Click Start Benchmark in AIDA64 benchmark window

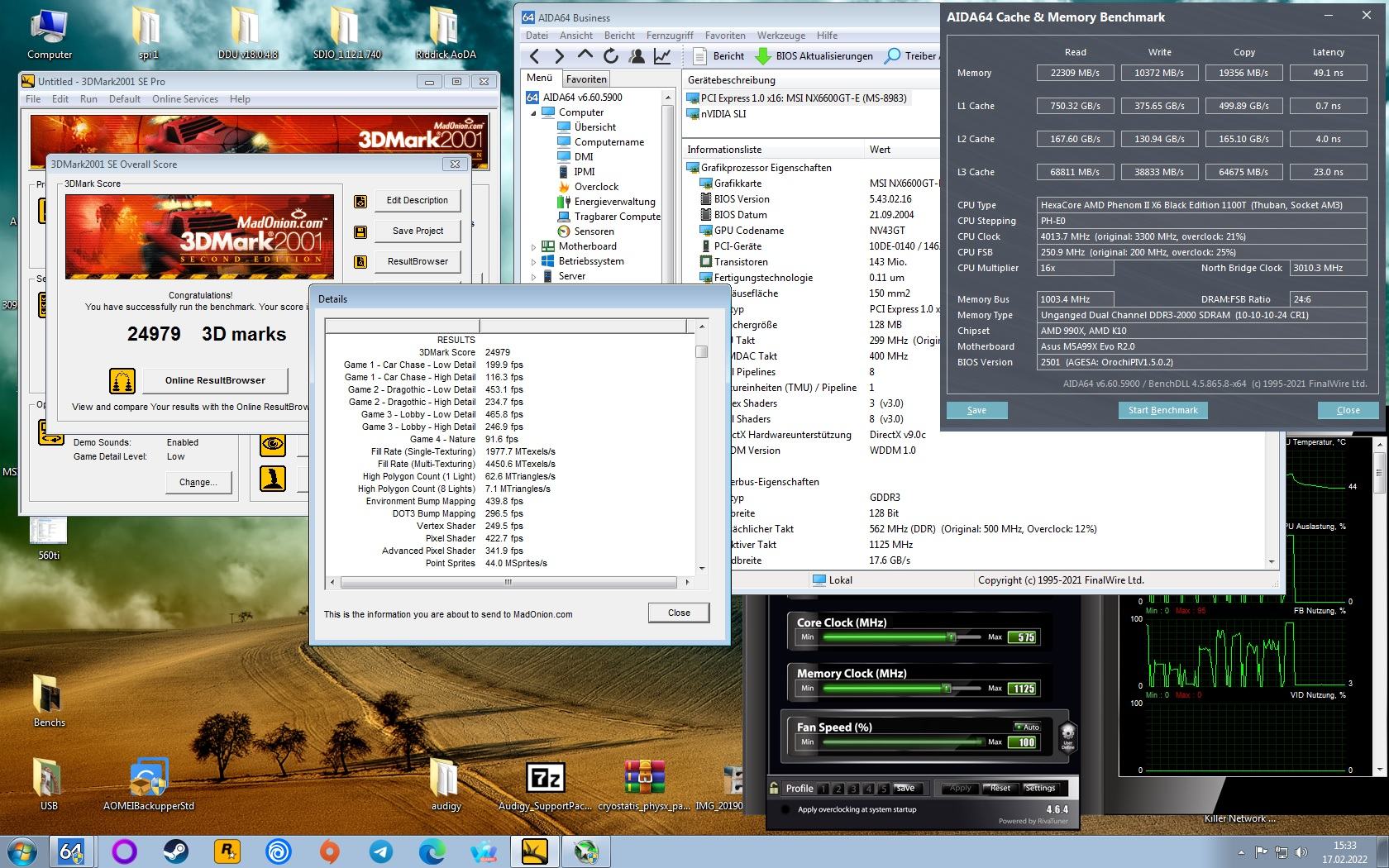pos(1162,410)
